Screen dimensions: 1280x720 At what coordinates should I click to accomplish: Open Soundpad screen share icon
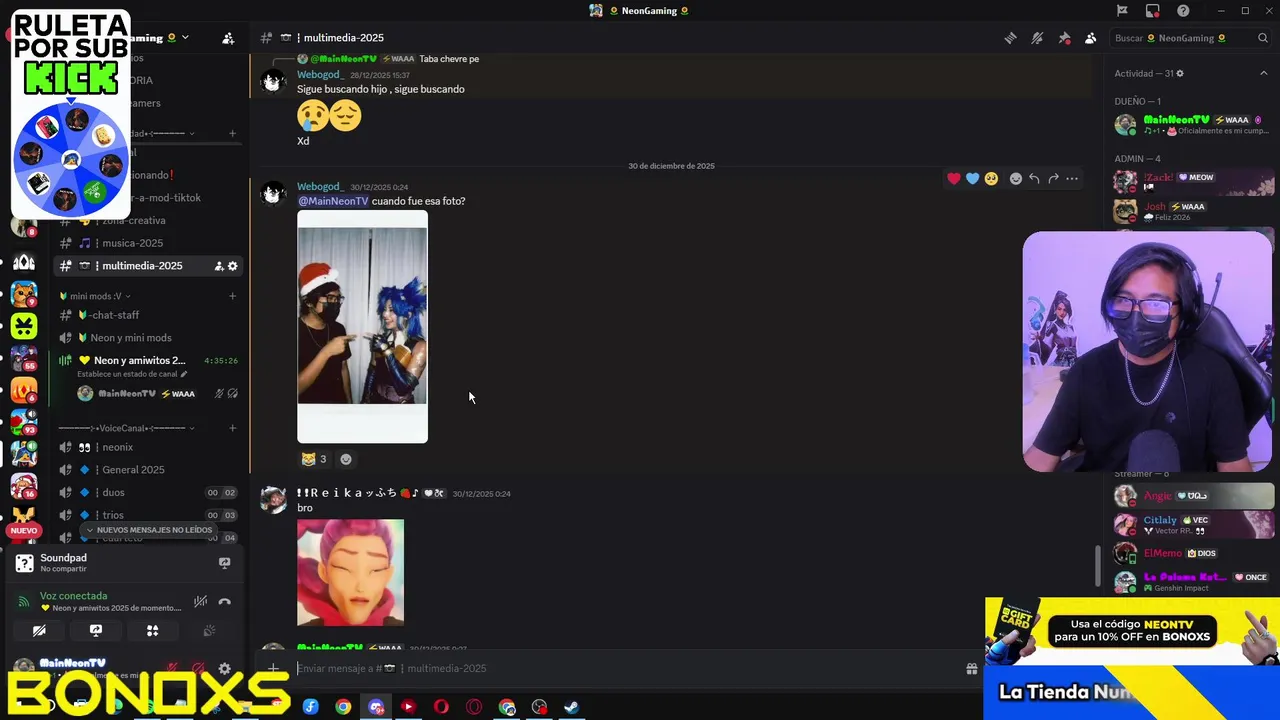pyautogui.click(x=224, y=563)
